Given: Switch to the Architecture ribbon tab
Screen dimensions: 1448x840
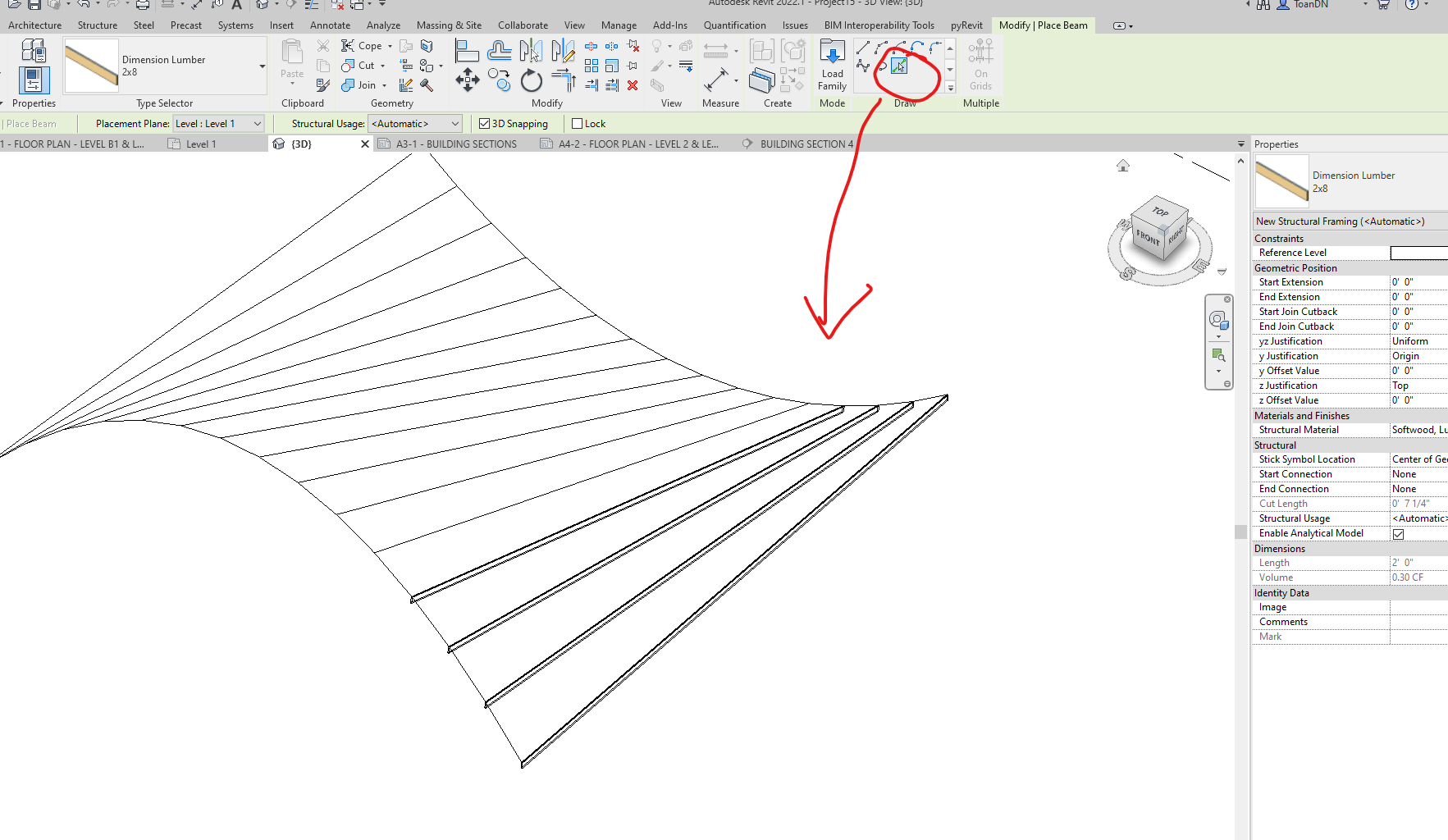Looking at the screenshot, I should (34, 25).
